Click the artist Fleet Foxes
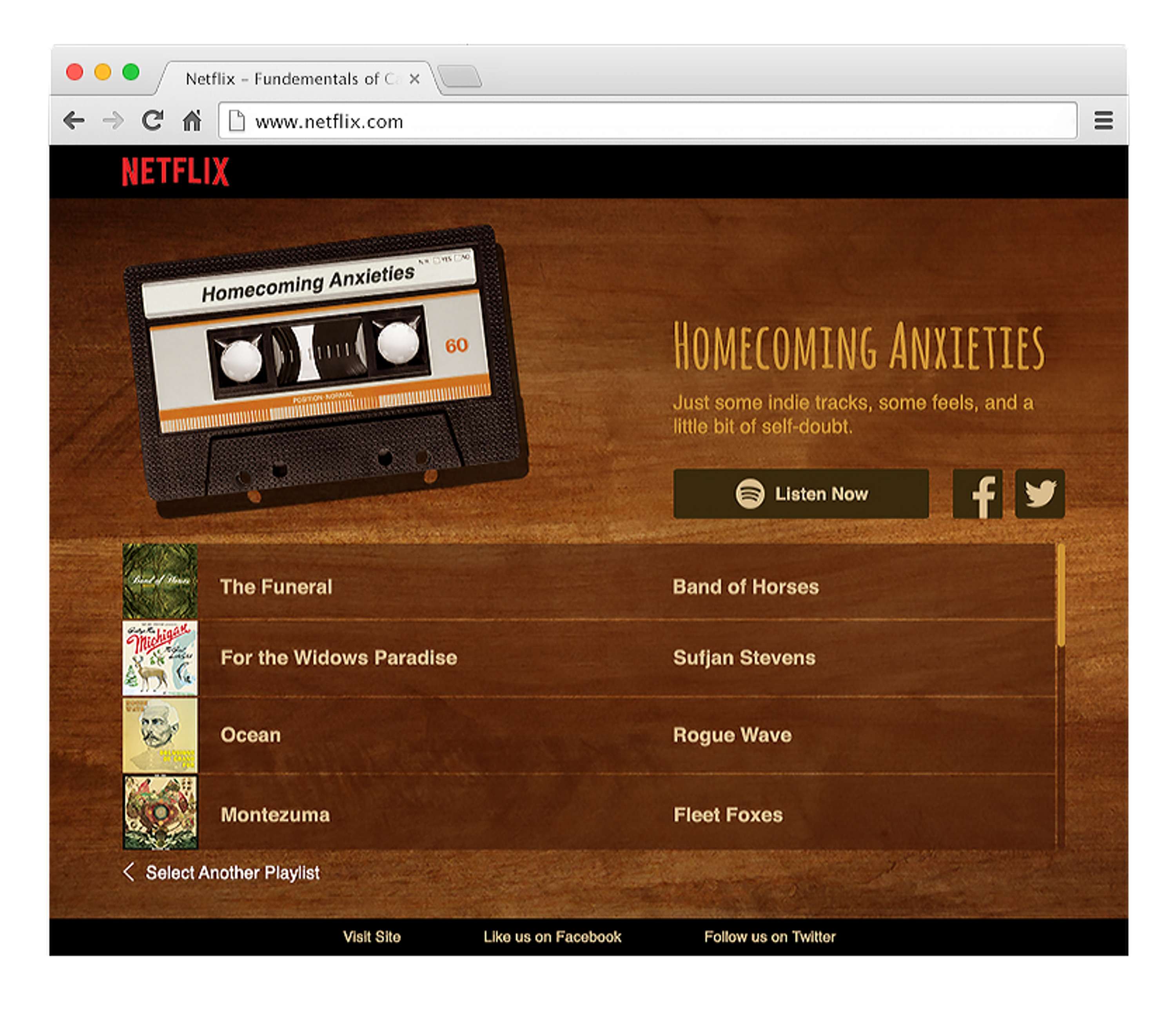This screenshot has width=1176, height=1016. click(728, 814)
